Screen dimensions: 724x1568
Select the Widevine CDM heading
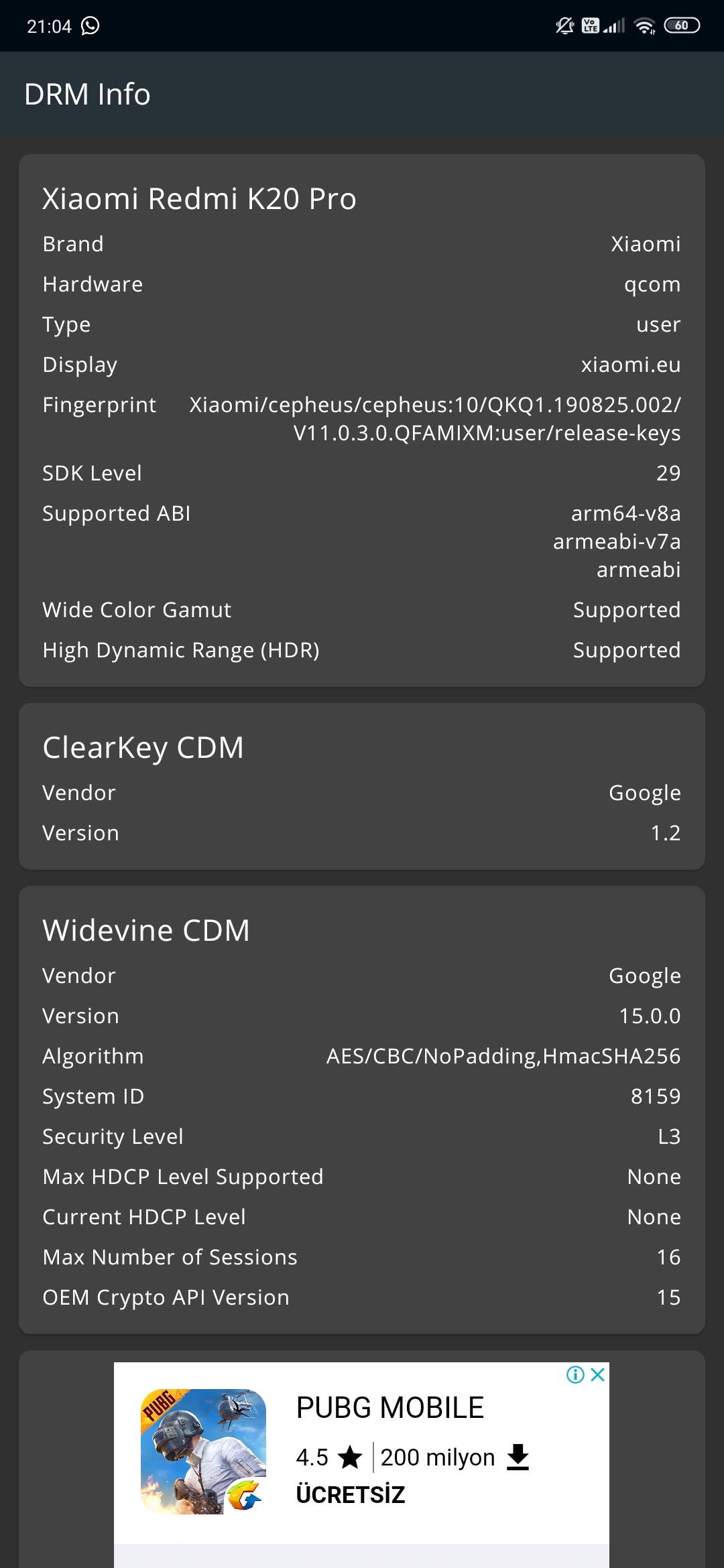click(x=146, y=931)
